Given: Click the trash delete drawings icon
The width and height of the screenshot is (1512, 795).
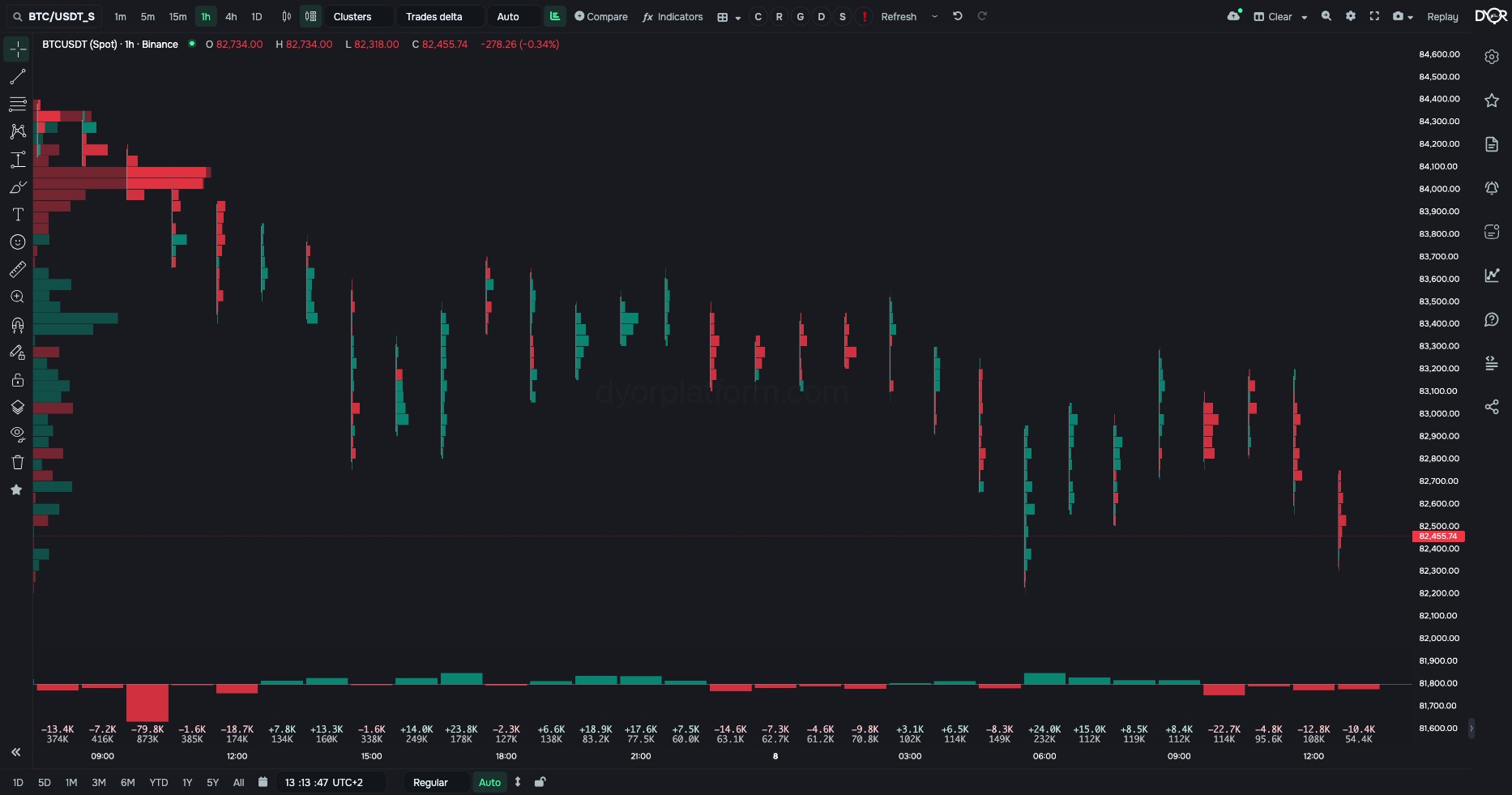Looking at the screenshot, I should [17, 463].
